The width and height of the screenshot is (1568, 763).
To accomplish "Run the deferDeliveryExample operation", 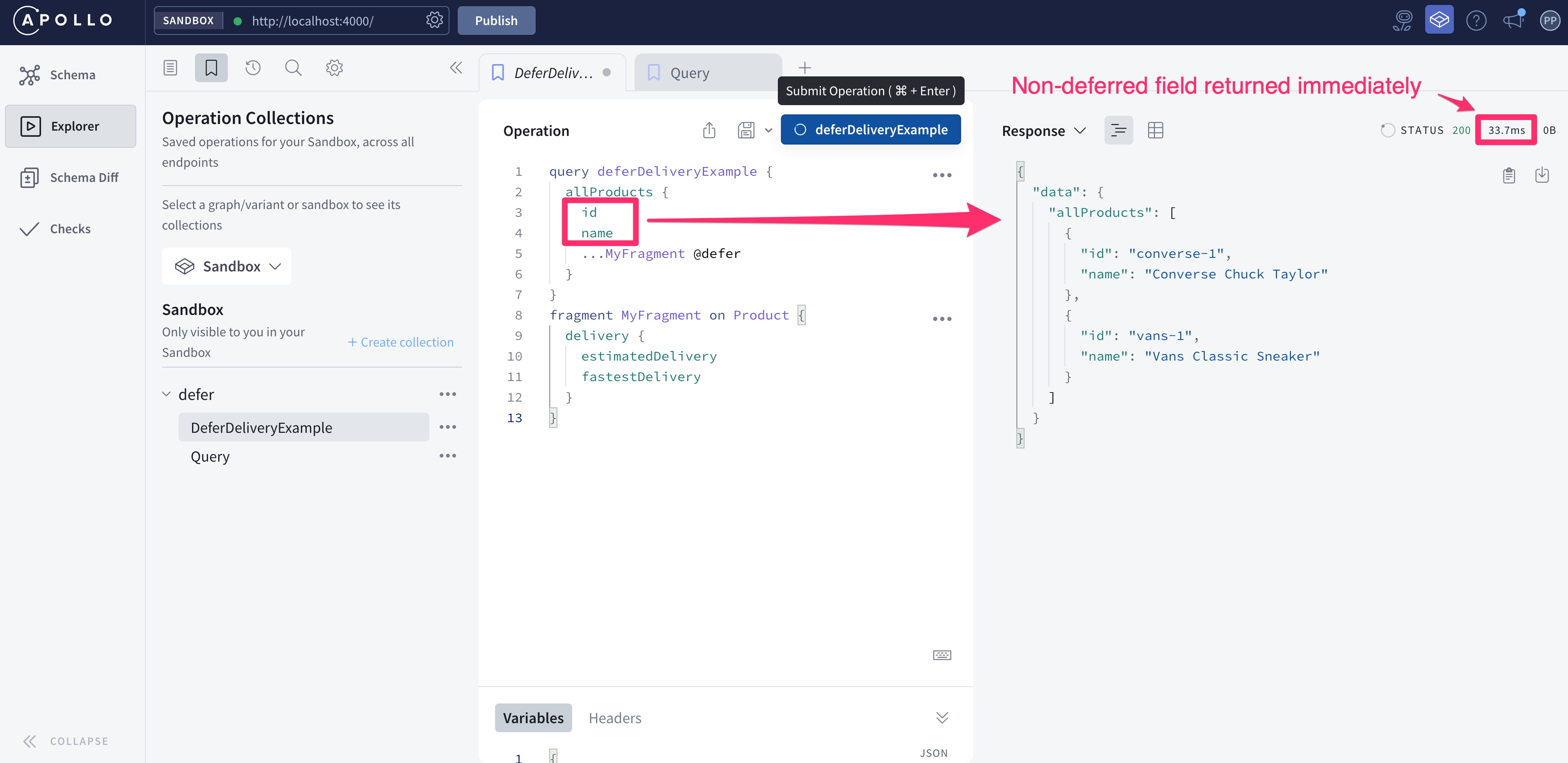I will 871,130.
